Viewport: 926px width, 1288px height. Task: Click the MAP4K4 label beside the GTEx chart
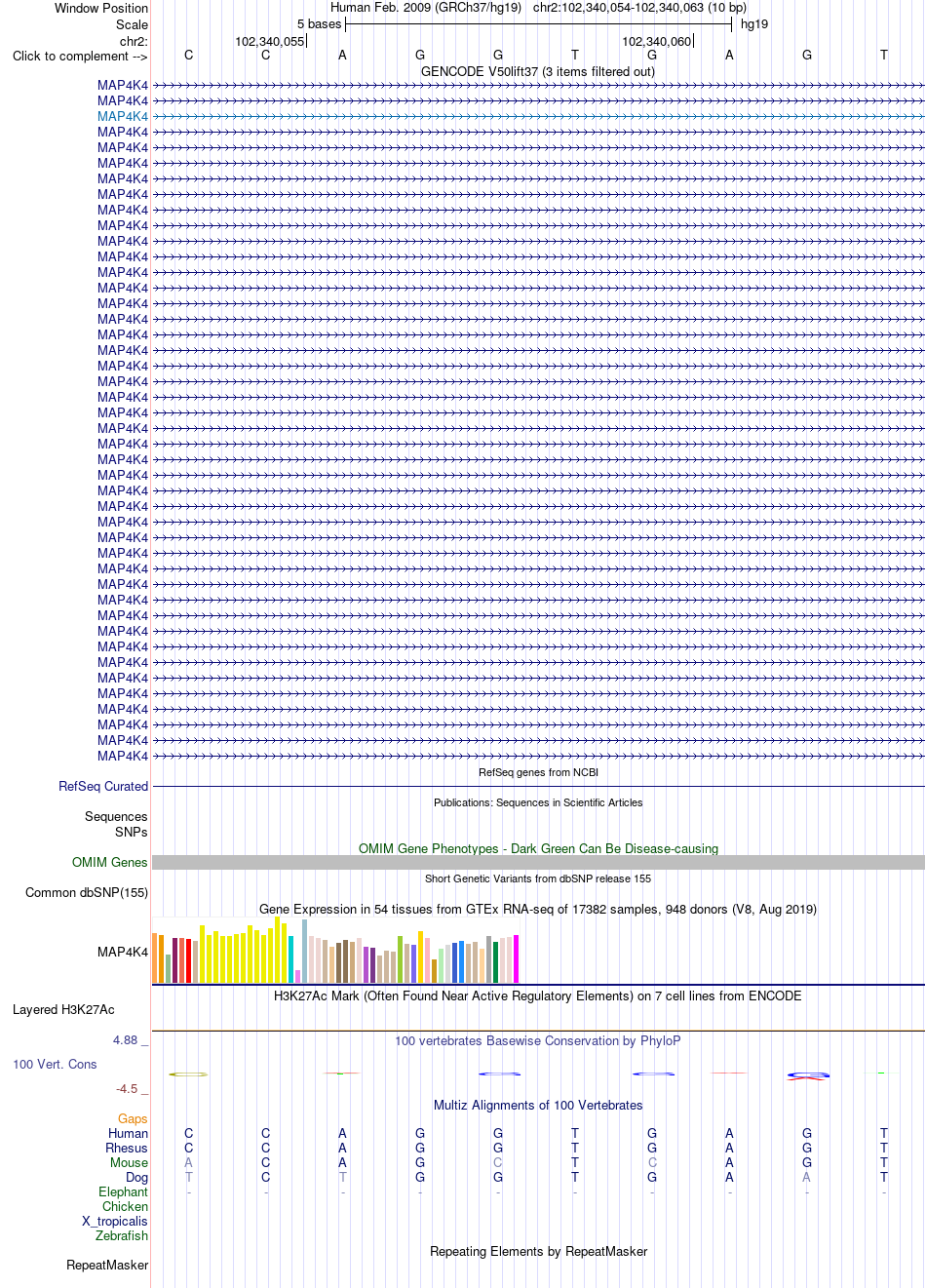[x=123, y=952]
